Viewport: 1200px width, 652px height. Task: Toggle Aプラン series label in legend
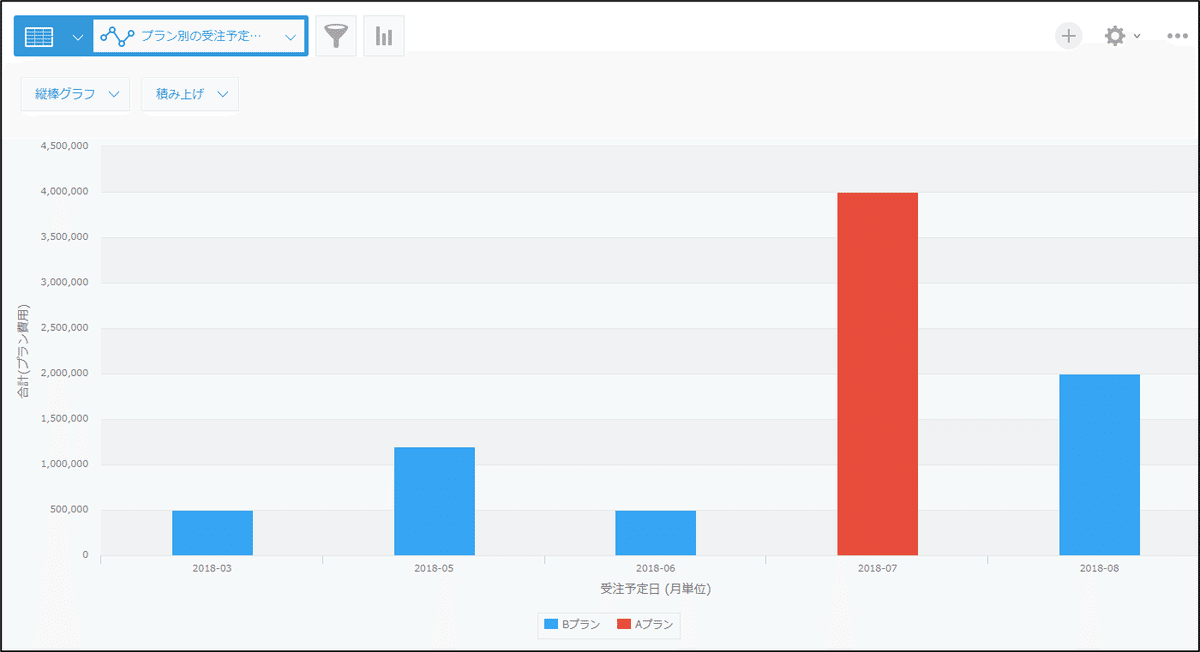click(653, 625)
